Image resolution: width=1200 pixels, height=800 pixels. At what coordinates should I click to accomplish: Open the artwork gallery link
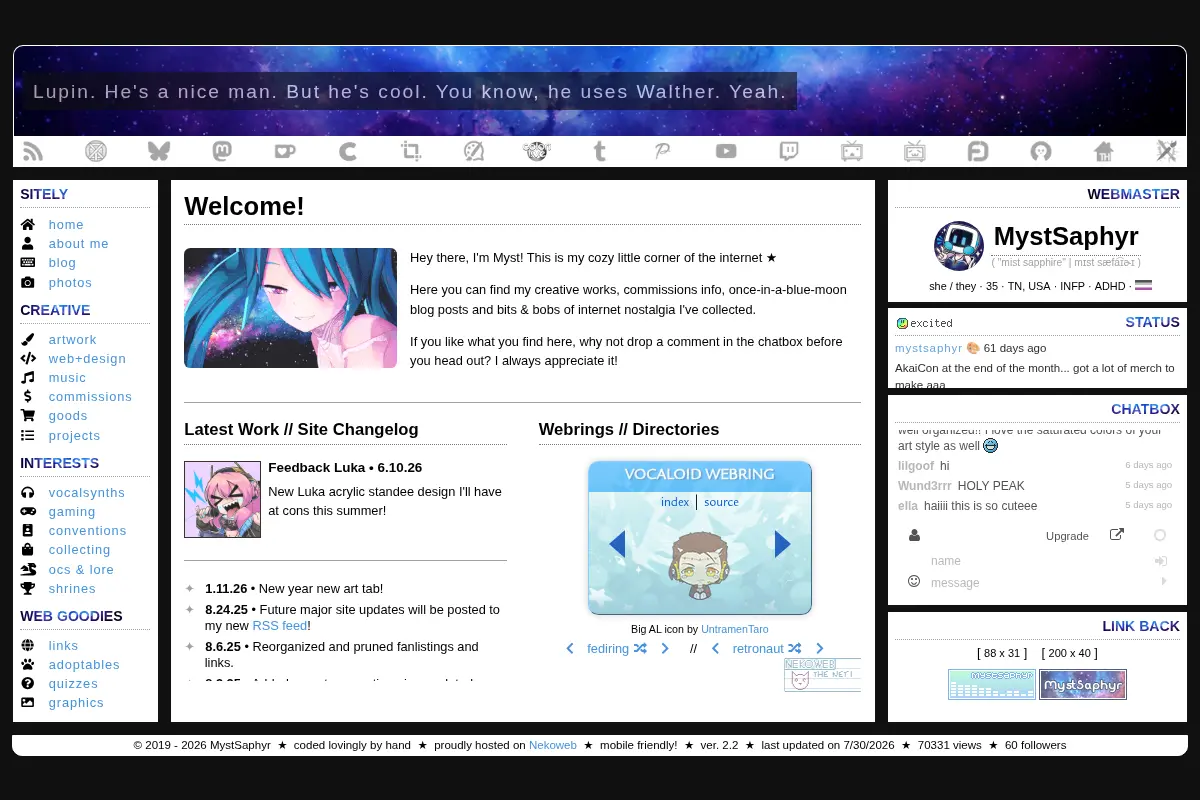[73, 340]
